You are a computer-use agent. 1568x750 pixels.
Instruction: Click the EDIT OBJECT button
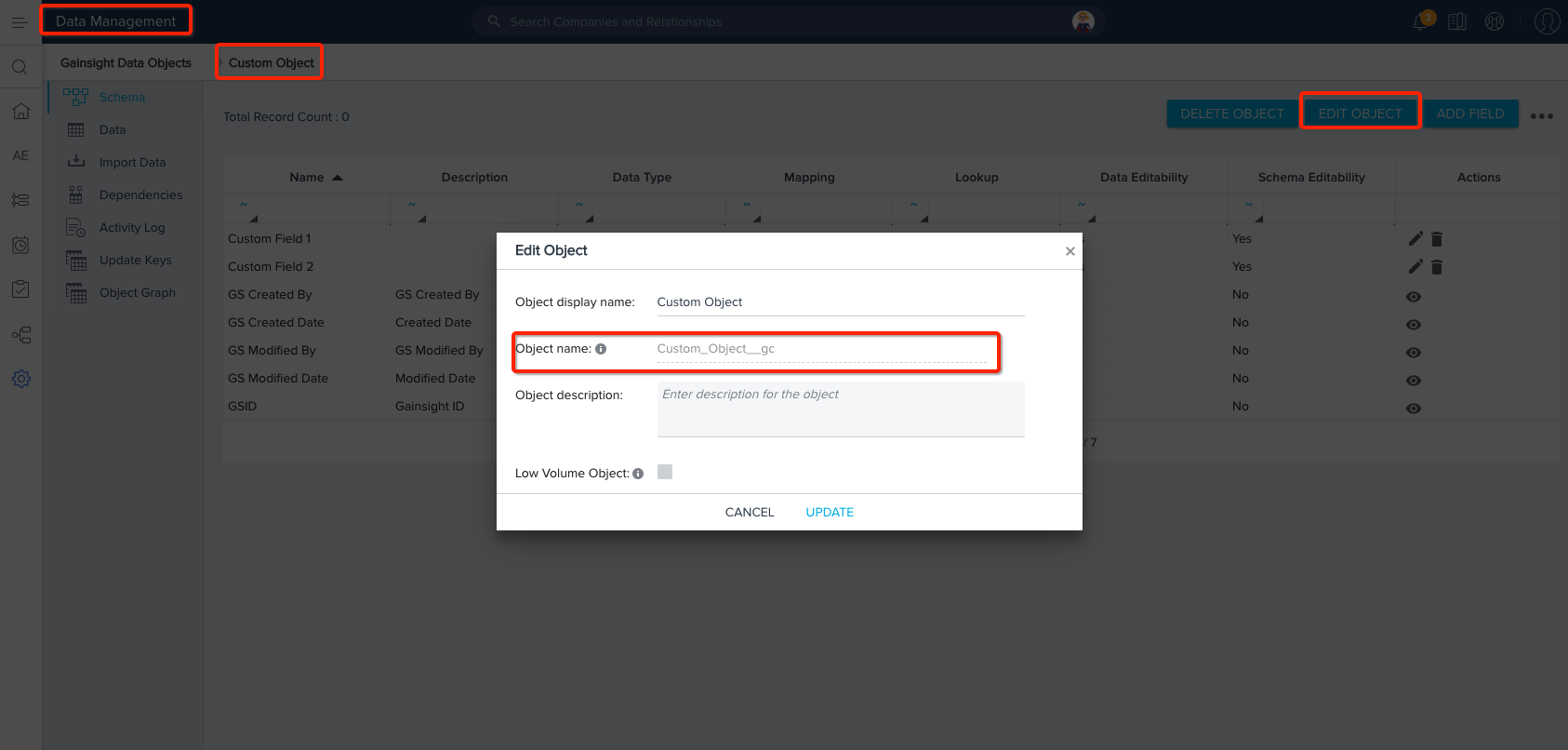1360,114
